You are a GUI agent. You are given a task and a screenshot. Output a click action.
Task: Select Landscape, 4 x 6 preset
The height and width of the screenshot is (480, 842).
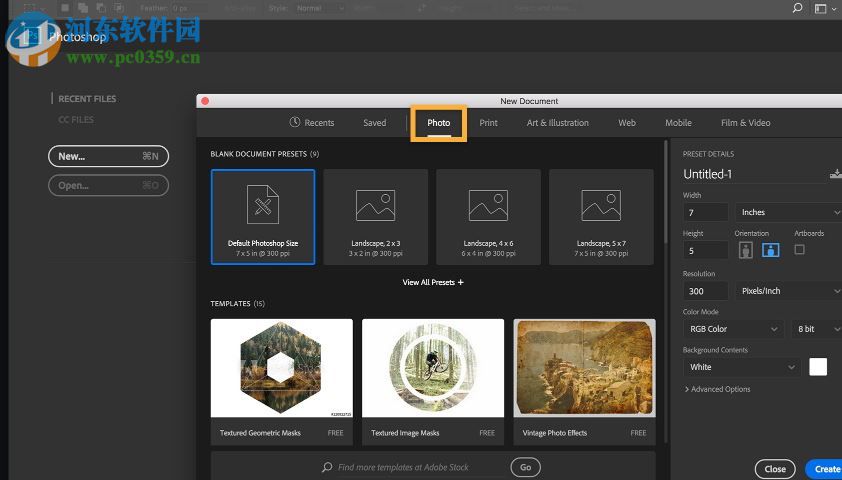point(488,217)
